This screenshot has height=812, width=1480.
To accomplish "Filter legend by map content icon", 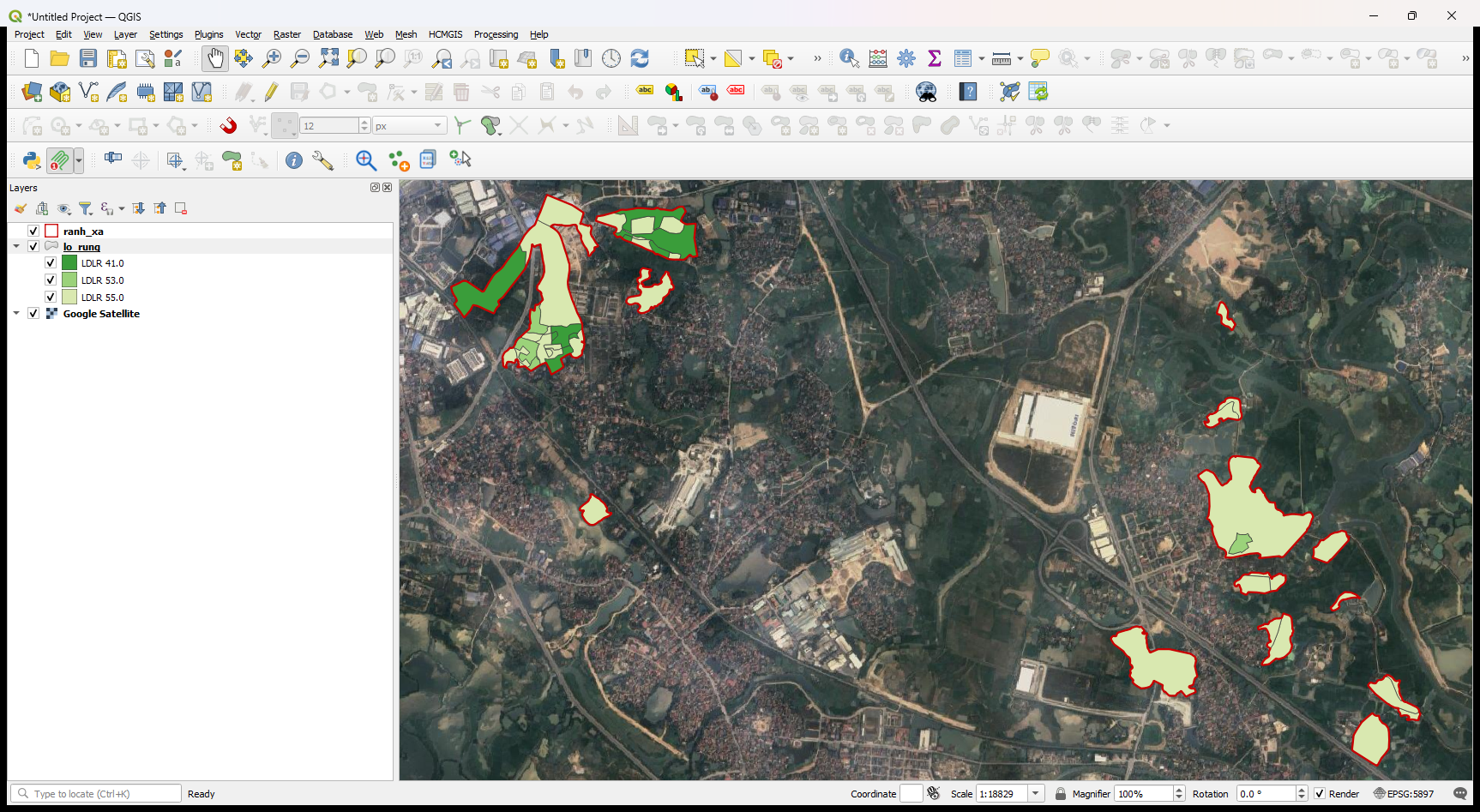I will pos(86,208).
